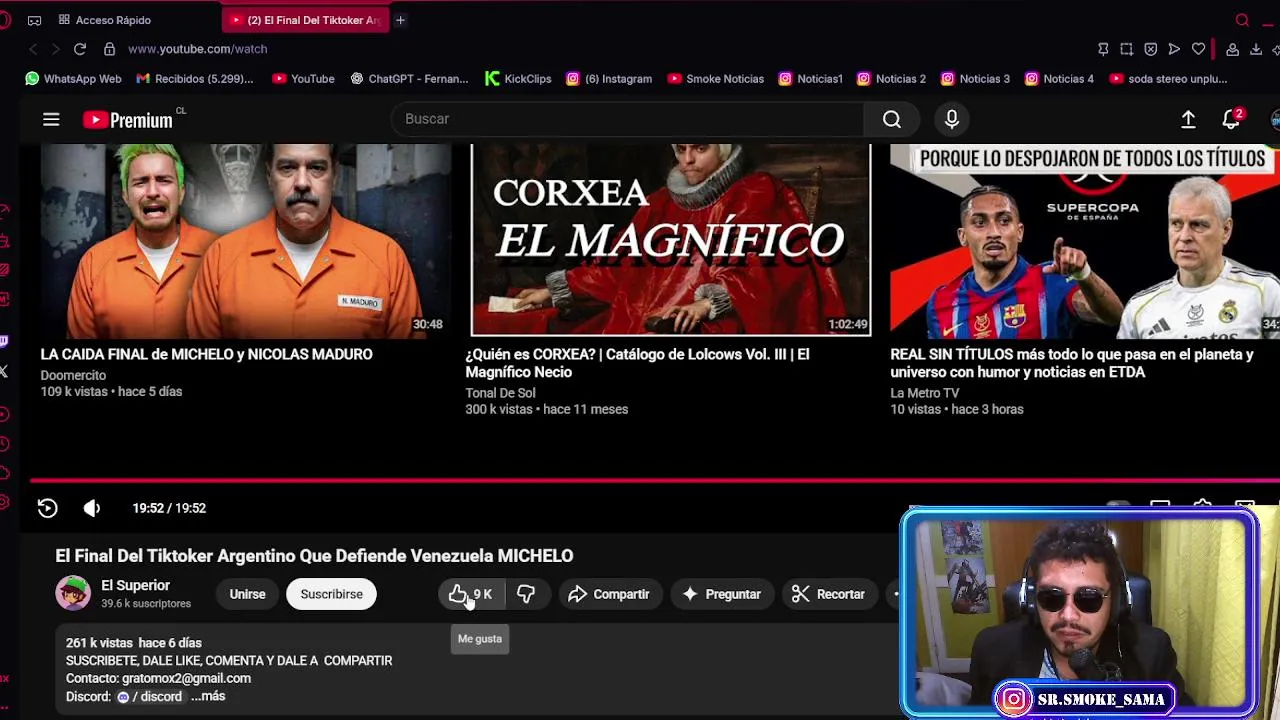Open WhatsApp Web bookmark
The image size is (1280, 720).
pyautogui.click(x=73, y=78)
